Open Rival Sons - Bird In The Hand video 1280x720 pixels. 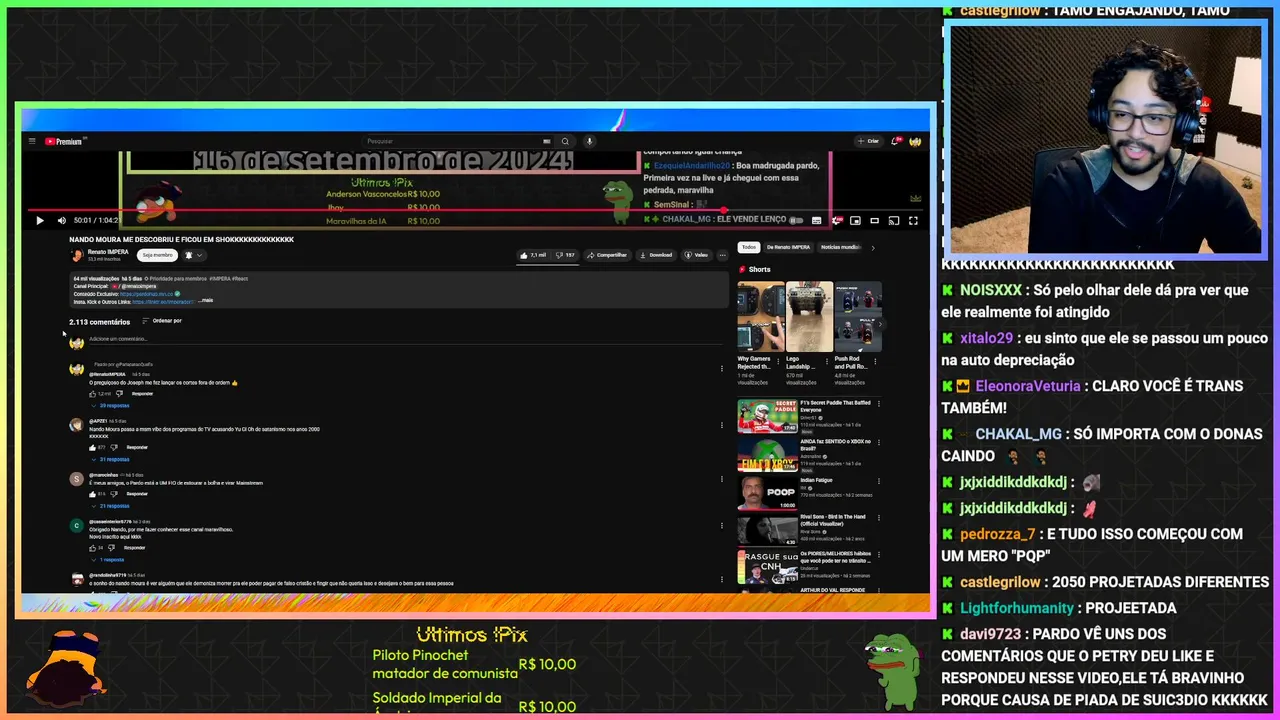click(767, 531)
